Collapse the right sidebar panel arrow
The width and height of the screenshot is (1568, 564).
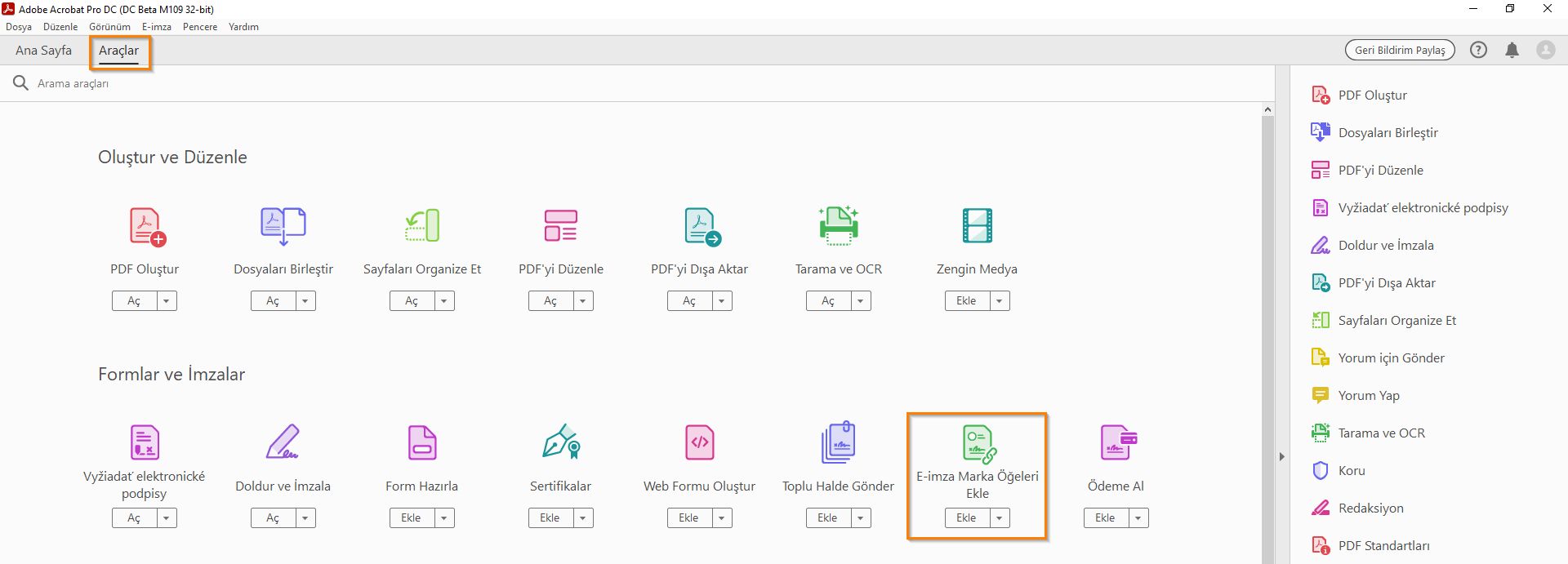click(1282, 457)
